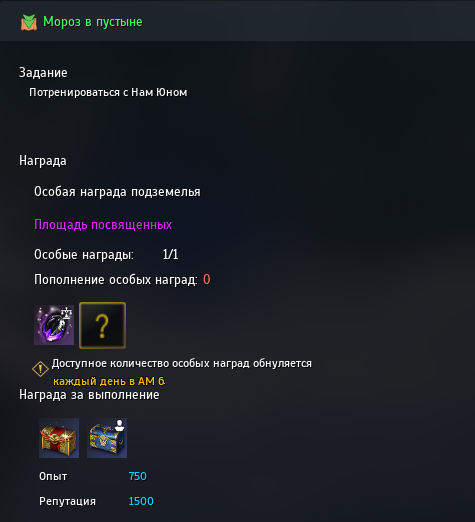Click the yellow diamond warning icon
The width and height of the screenshot is (475, 522).
coord(40,369)
